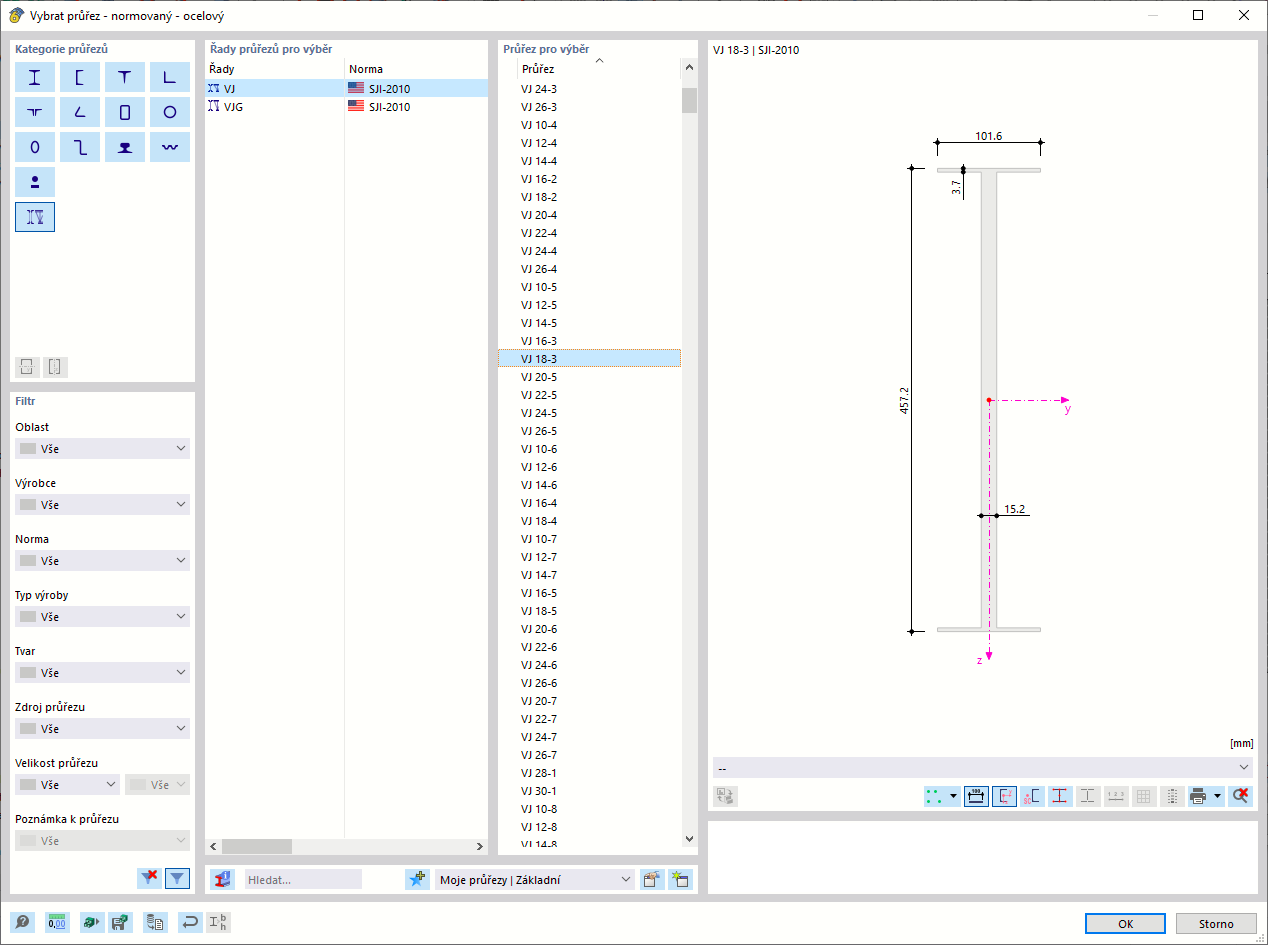Open the help search icon at bottom left
This screenshot has width=1268, height=945.
[x=22, y=923]
